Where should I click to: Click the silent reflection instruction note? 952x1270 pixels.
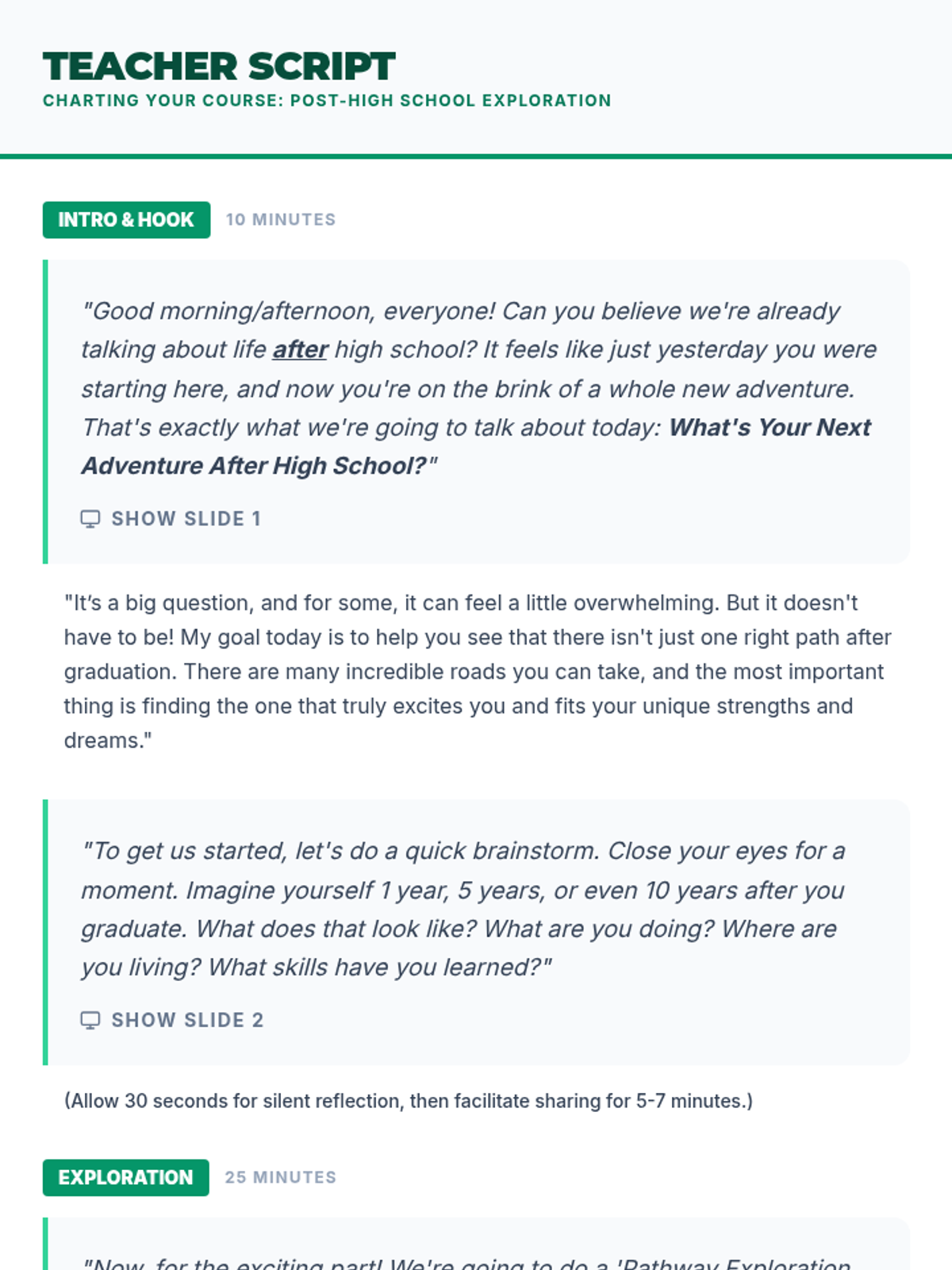pyautogui.click(x=409, y=1101)
